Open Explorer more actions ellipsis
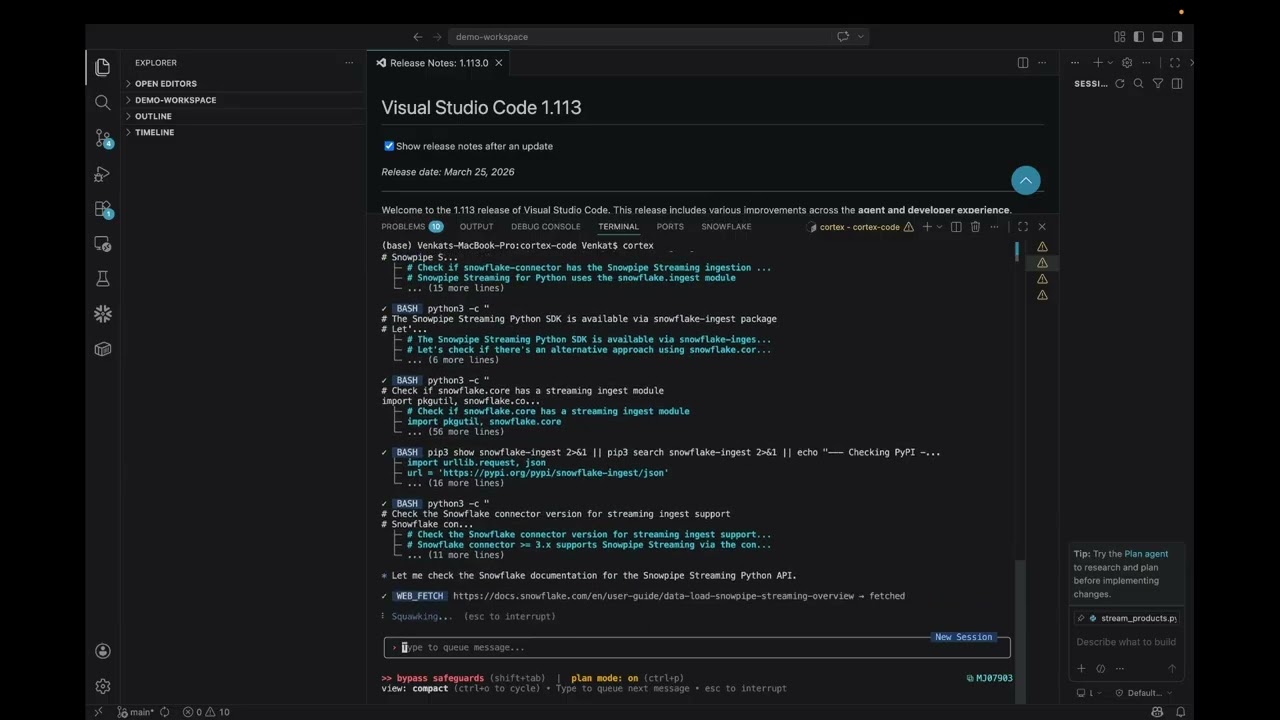1280x720 pixels. (x=349, y=63)
